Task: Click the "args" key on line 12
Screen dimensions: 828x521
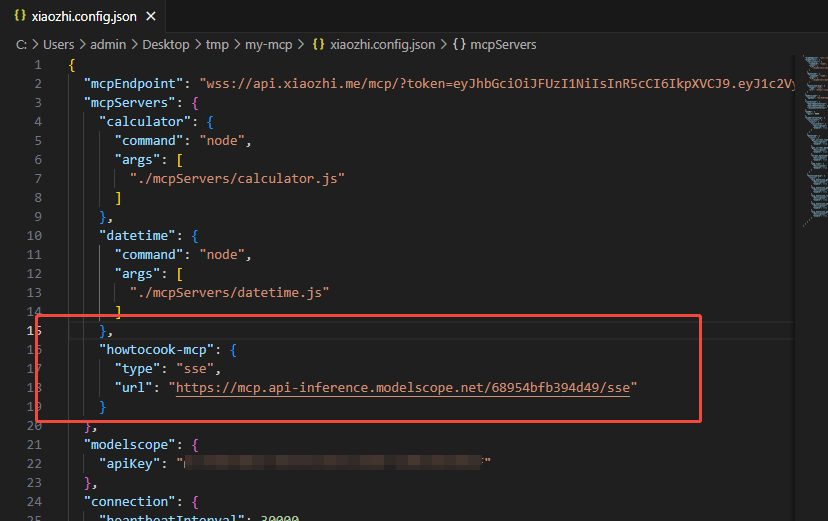Action: (x=137, y=274)
